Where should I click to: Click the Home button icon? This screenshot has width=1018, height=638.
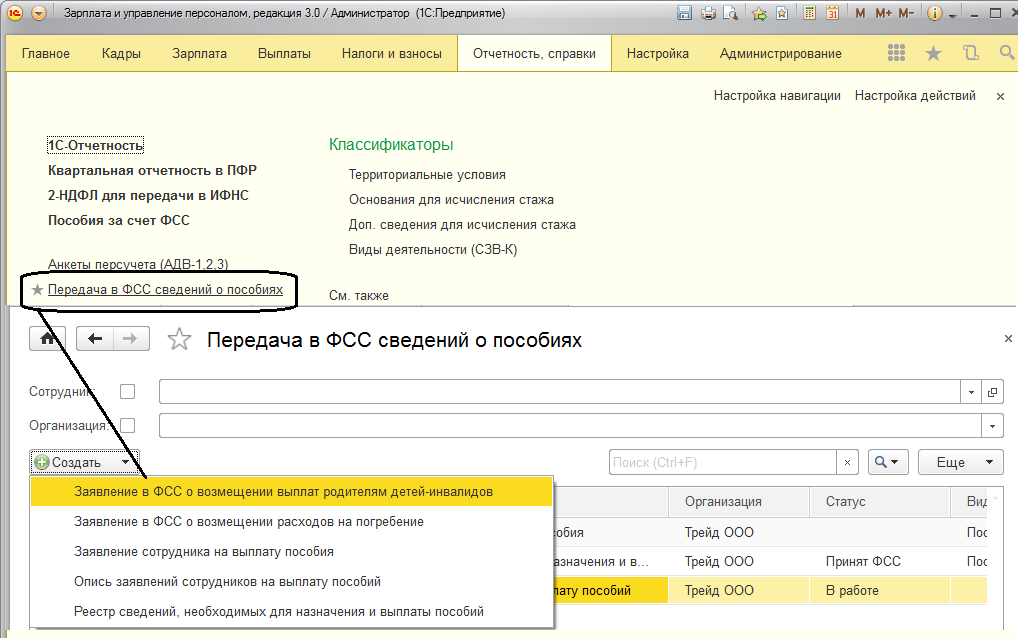tap(48, 339)
